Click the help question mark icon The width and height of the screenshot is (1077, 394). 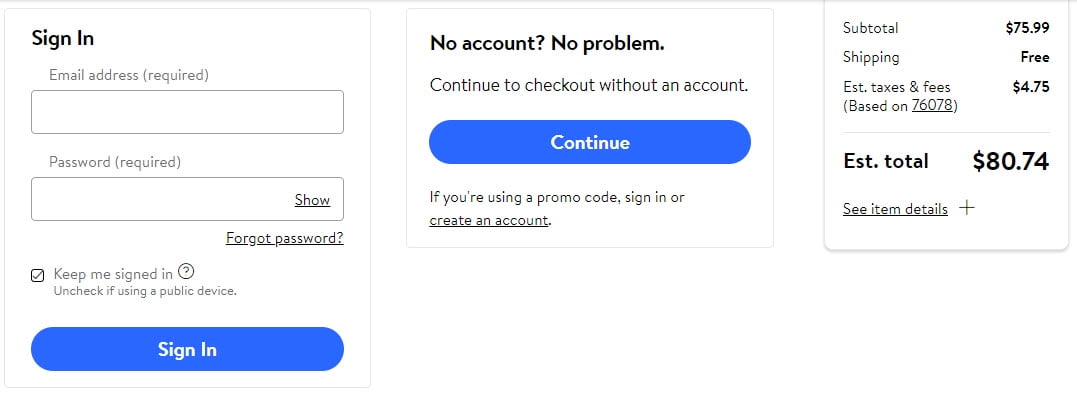(x=186, y=271)
